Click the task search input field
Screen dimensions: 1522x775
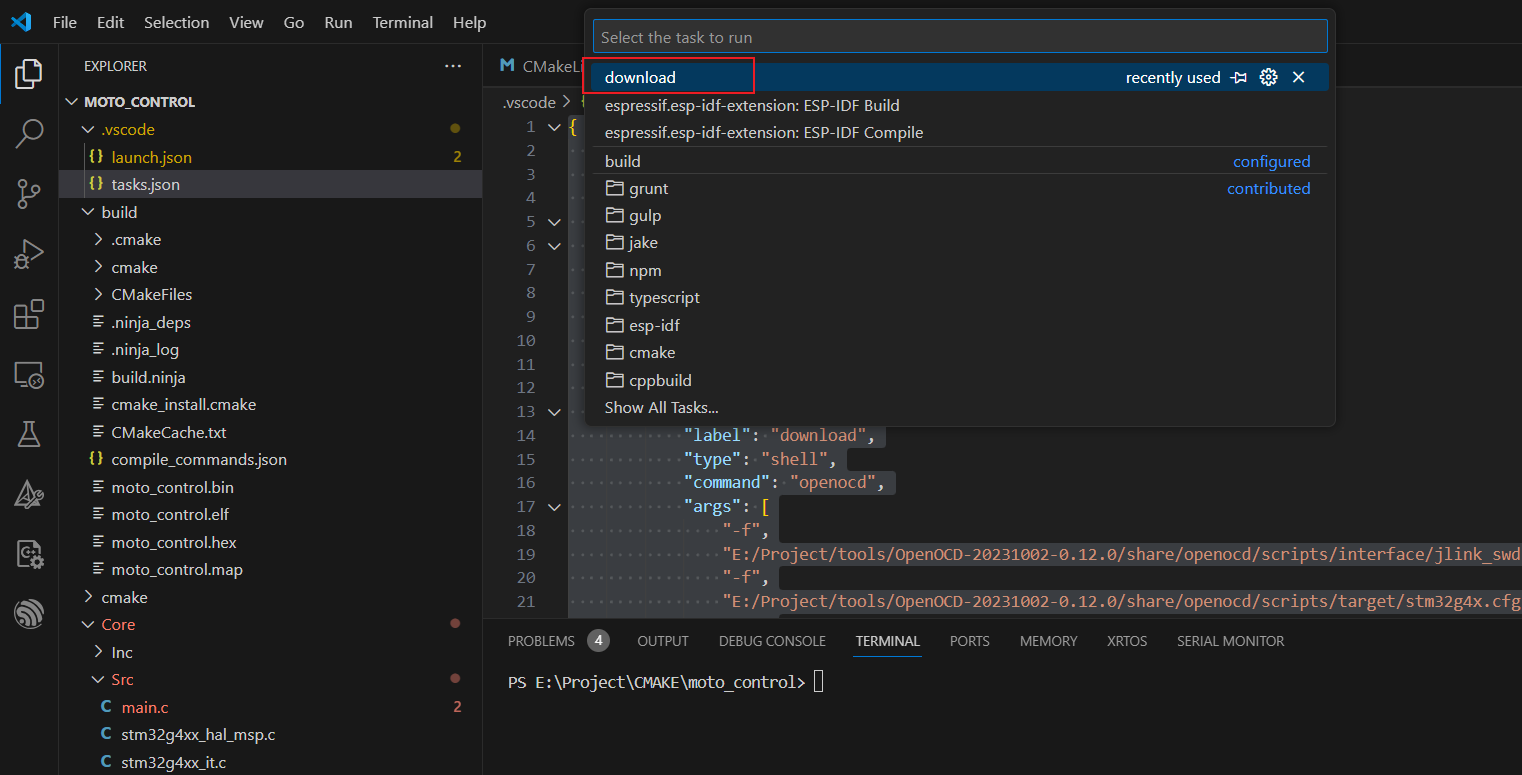click(959, 35)
